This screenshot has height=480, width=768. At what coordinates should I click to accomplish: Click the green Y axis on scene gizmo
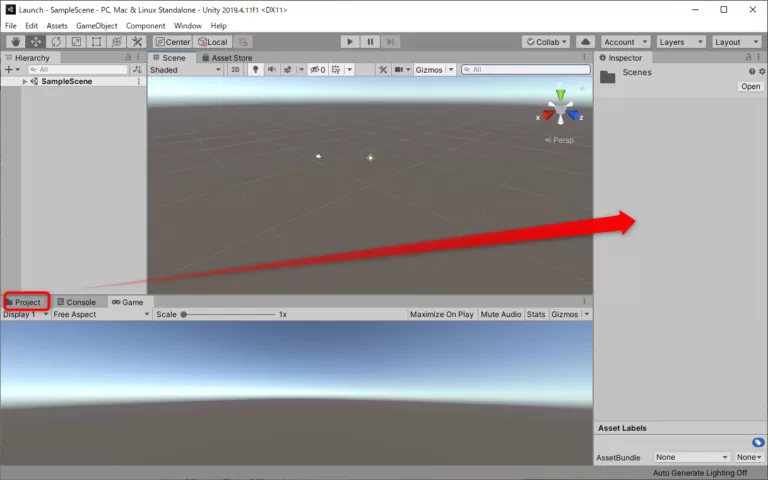[x=560, y=95]
